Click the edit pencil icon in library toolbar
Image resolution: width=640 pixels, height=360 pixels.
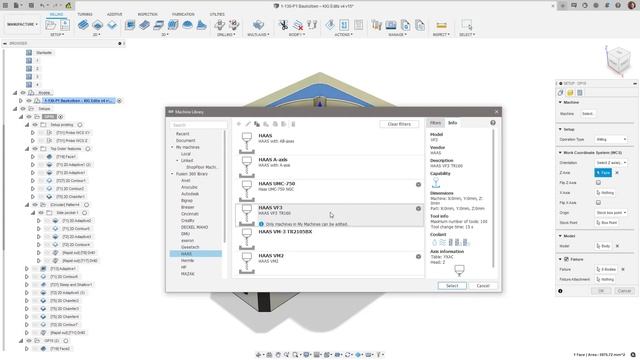(248, 124)
